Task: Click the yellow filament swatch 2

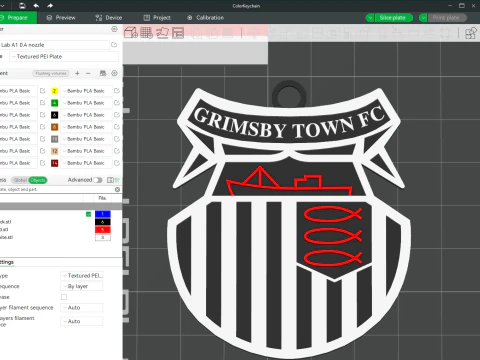Action: [x=54, y=91]
